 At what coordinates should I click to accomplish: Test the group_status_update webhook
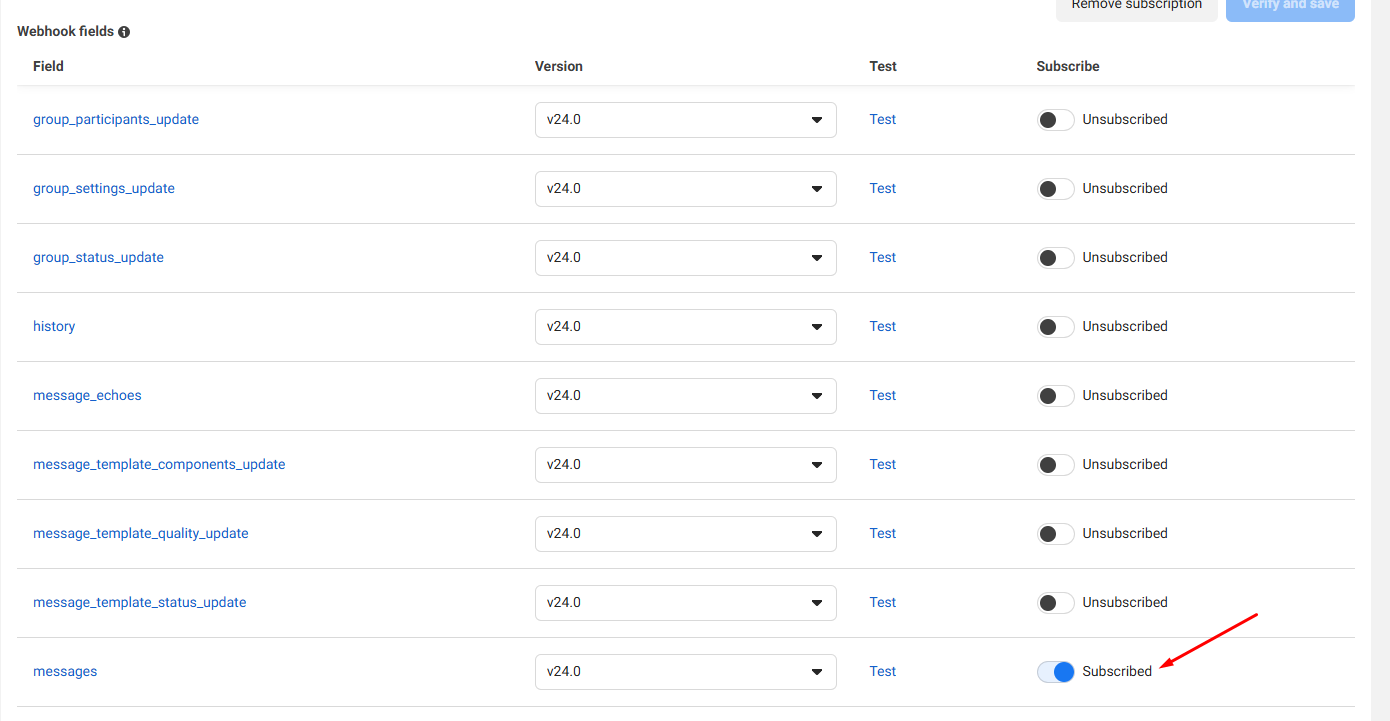882,258
